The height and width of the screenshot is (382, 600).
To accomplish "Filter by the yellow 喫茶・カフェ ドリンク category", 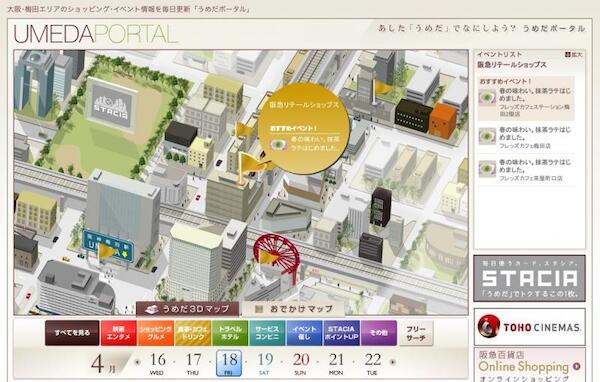I will [193, 333].
